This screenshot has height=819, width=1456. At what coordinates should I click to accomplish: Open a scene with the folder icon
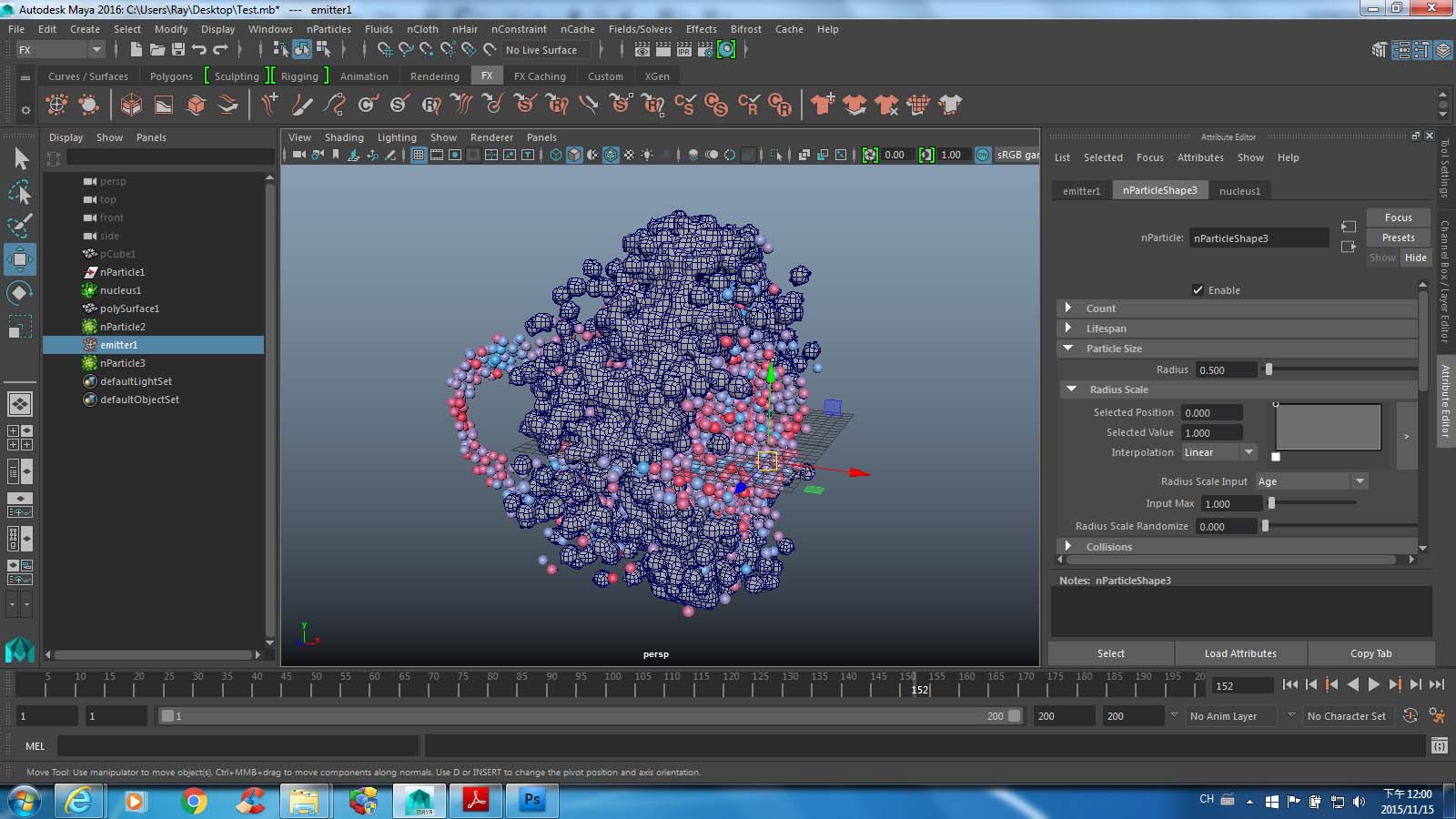coord(155,50)
